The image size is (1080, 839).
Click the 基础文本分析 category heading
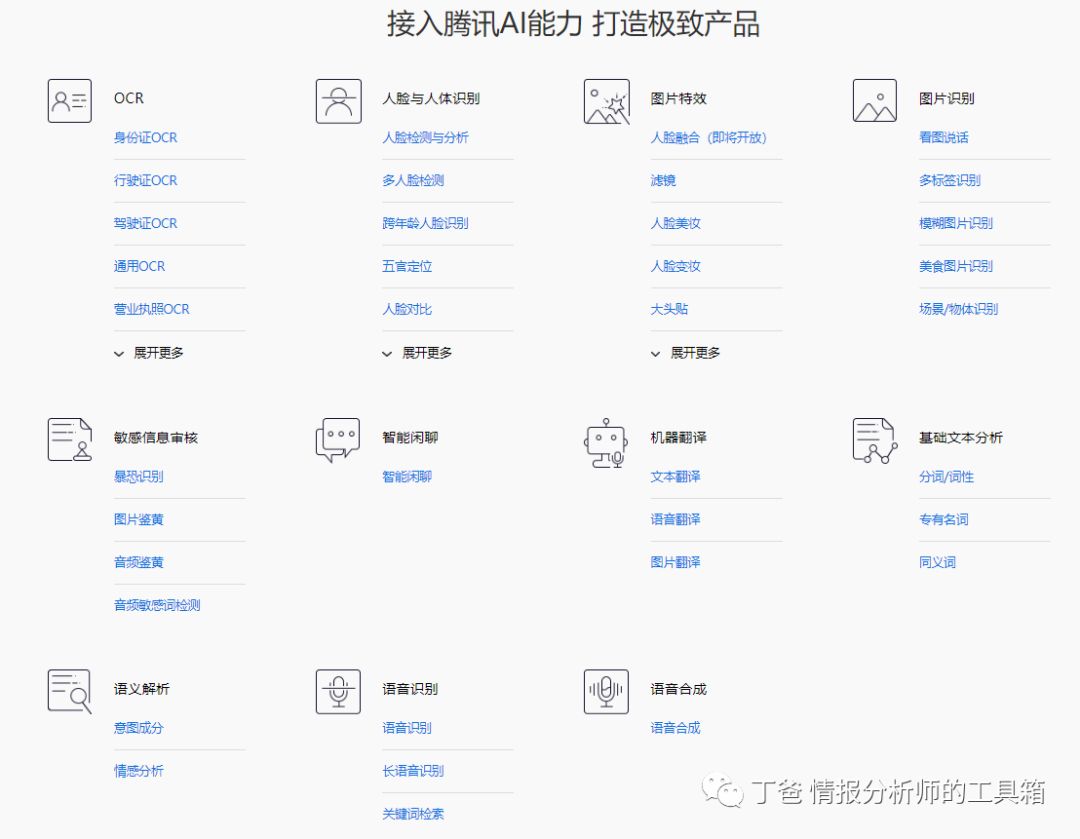[961, 437]
